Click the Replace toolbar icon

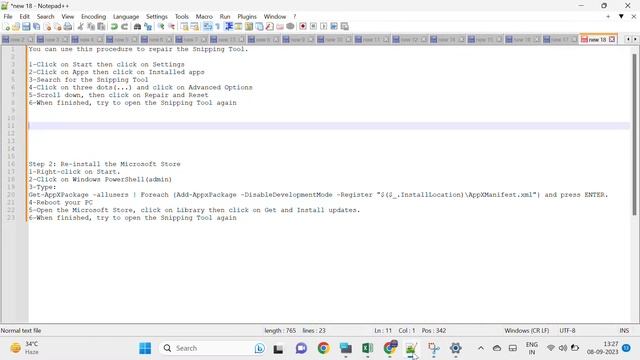[148, 27]
